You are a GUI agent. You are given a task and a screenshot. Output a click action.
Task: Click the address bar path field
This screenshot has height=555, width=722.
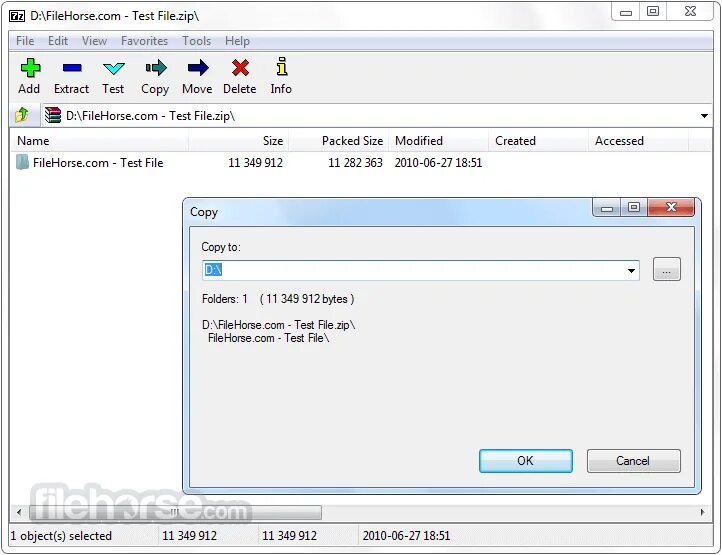375,116
